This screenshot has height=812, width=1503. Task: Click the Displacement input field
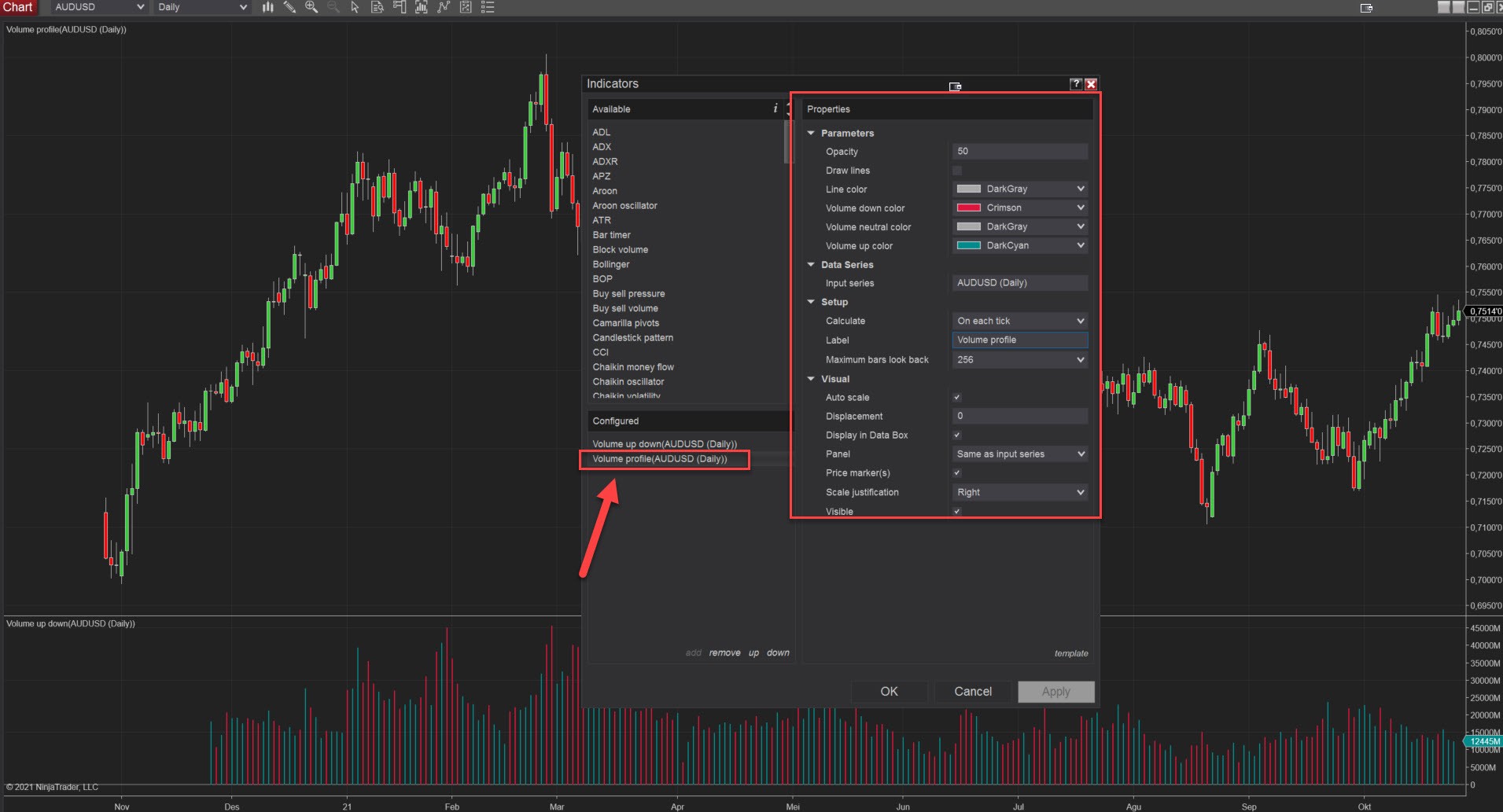tap(1020, 417)
